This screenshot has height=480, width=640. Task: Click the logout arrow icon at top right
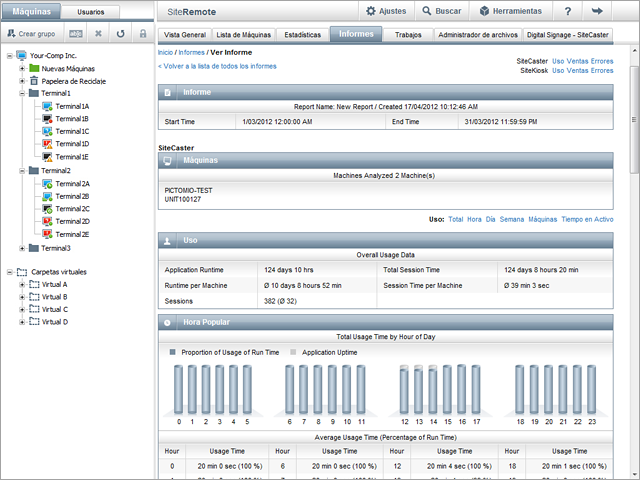click(598, 11)
